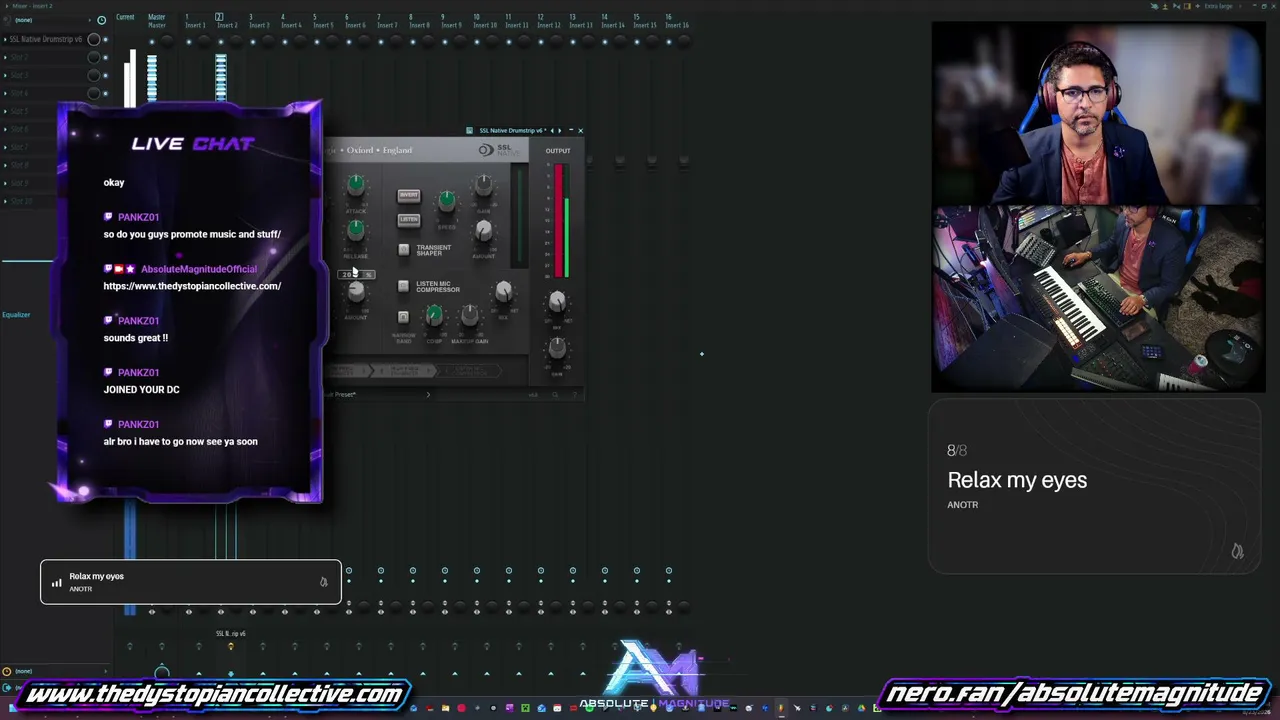
Task: Click the Insert 2 SSL plugin label below fader
Action: [x=231, y=634]
